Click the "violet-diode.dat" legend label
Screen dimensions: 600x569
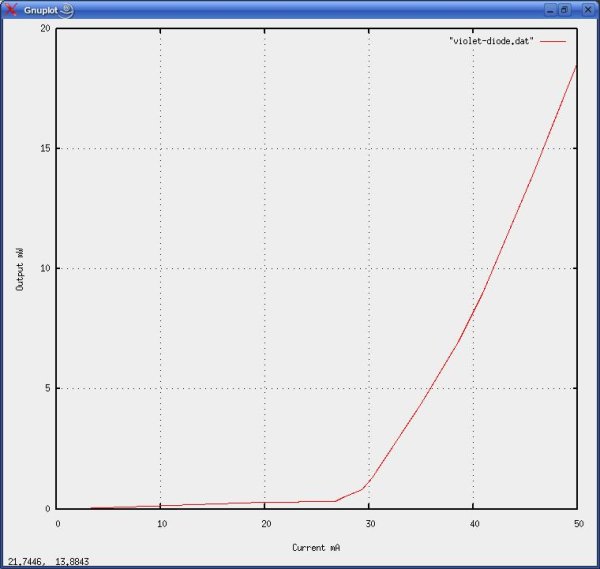[491, 41]
